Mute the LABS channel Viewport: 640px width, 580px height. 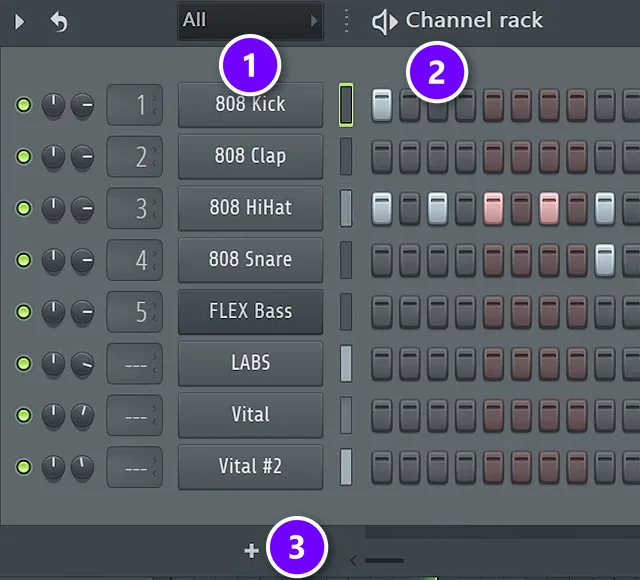coord(24,363)
